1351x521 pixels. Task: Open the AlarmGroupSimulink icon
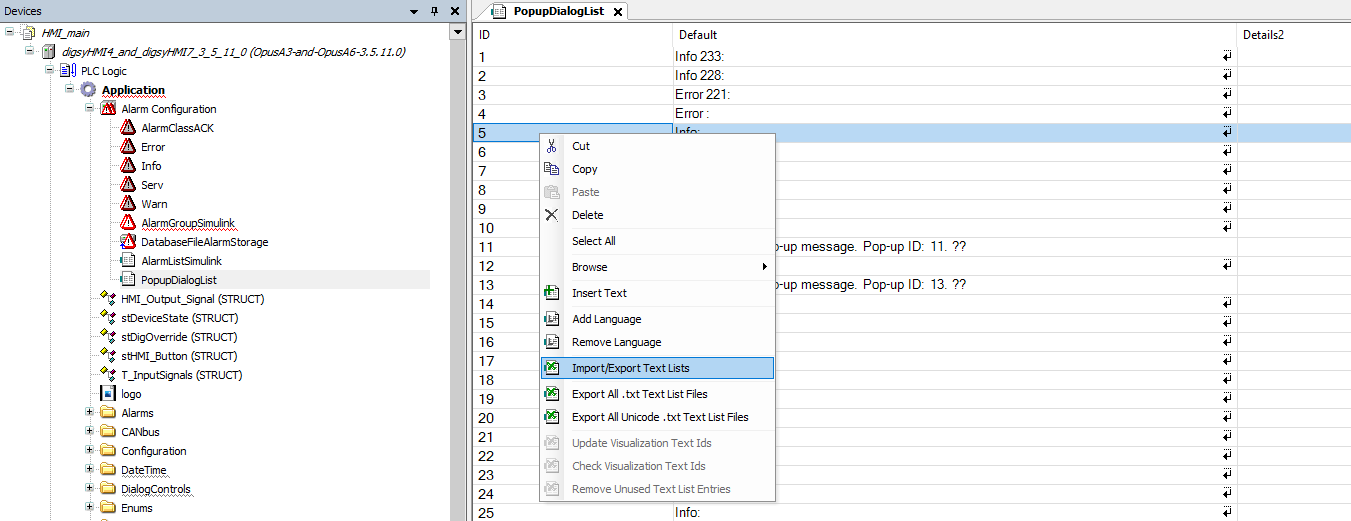coord(127,223)
